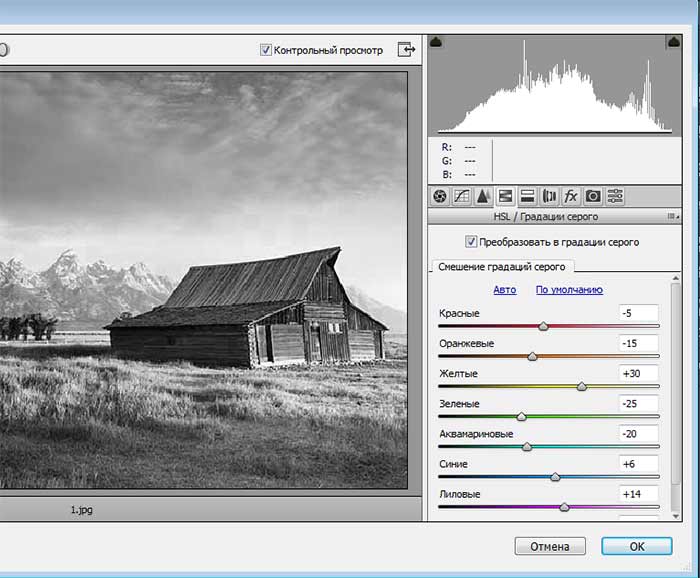700x578 pixels.
Task: Open the Effects (fx) panel icon
Action: tap(571, 196)
